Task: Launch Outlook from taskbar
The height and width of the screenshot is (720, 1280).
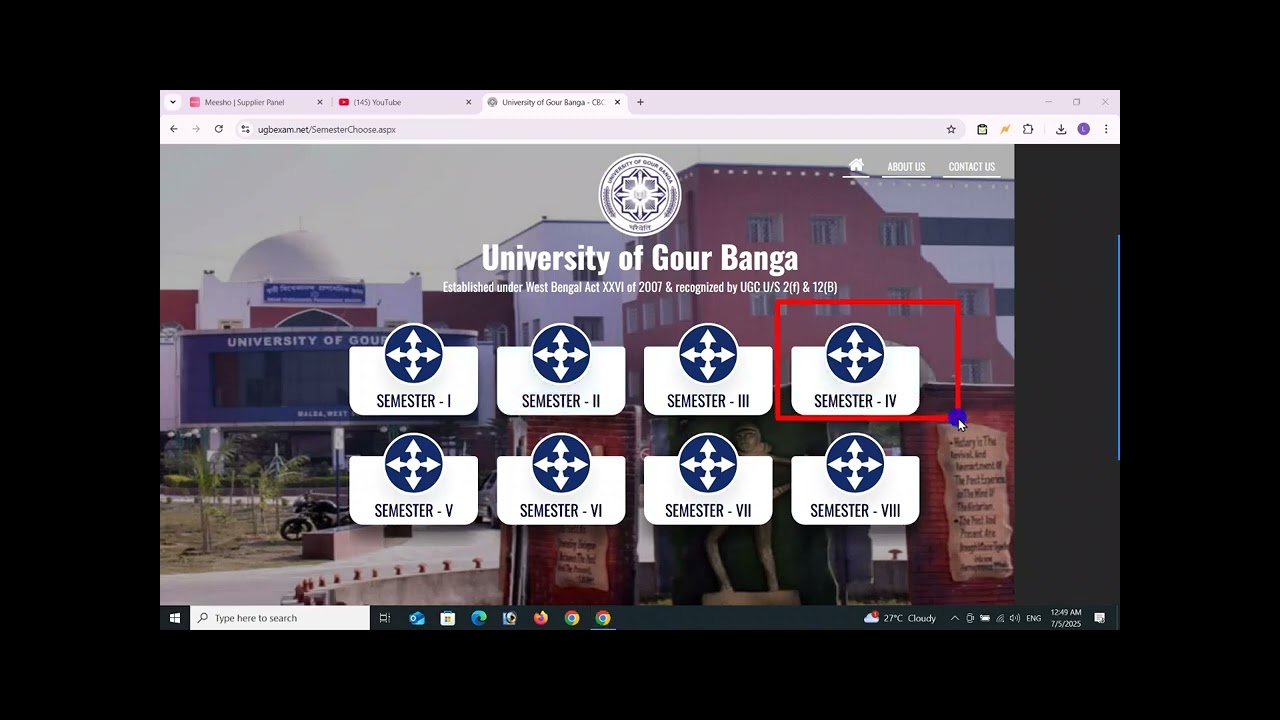Action: click(417, 618)
